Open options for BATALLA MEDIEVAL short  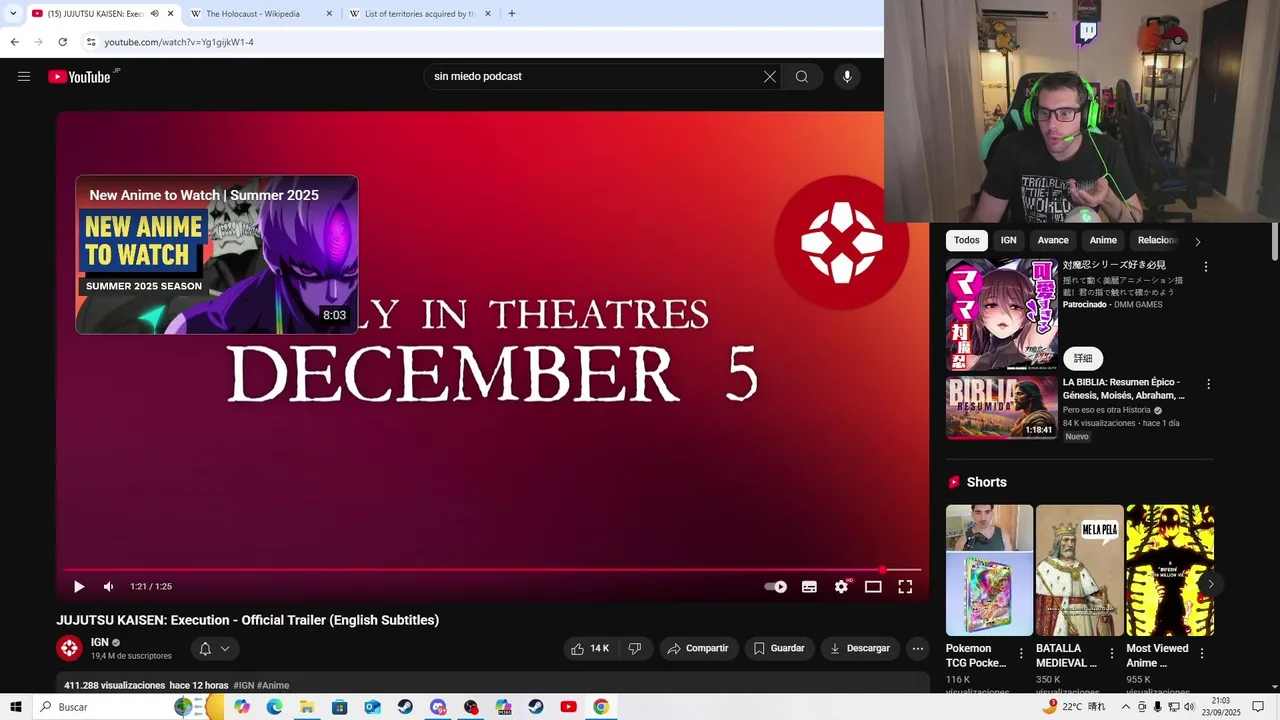tap(1111, 653)
